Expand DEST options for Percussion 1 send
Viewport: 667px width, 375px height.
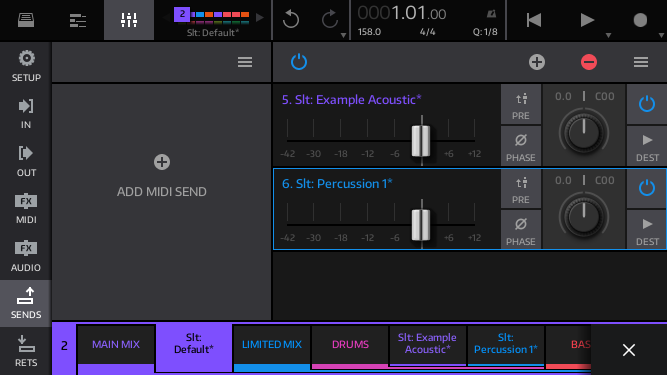(x=647, y=230)
